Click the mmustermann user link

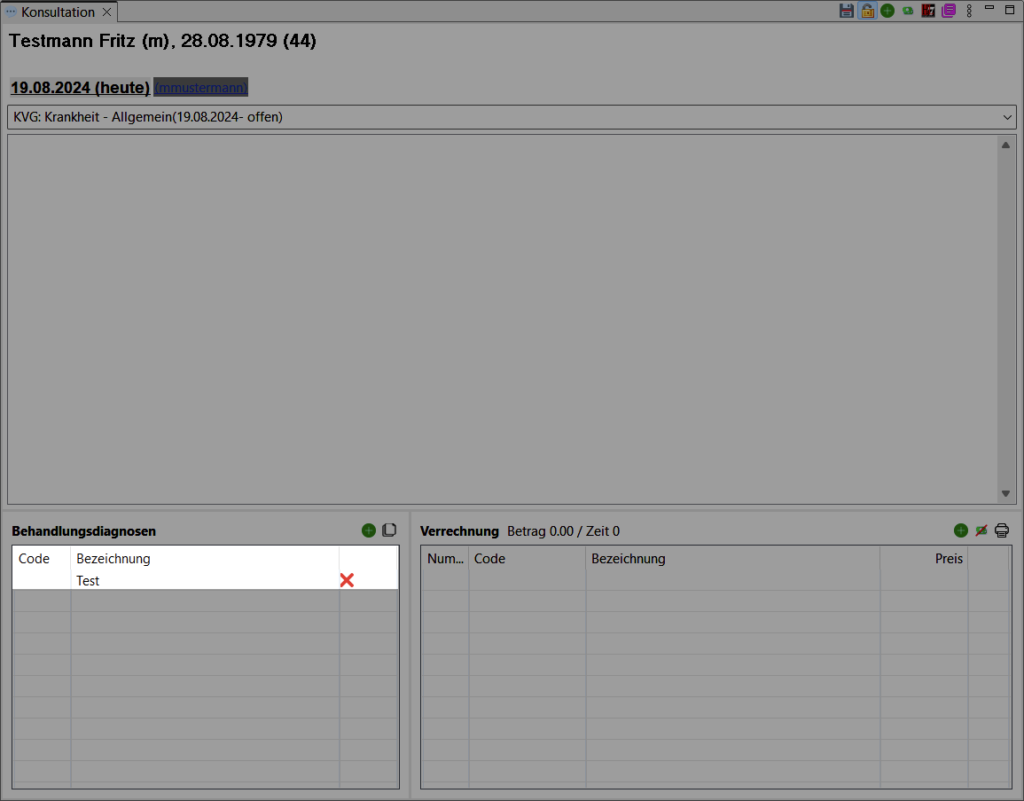tap(201, 88)
